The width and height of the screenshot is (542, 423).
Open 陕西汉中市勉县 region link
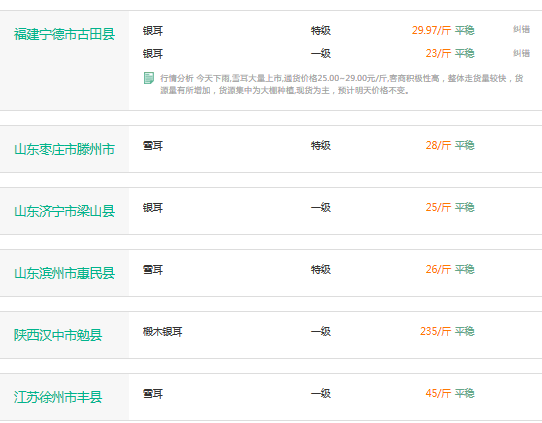58,335
